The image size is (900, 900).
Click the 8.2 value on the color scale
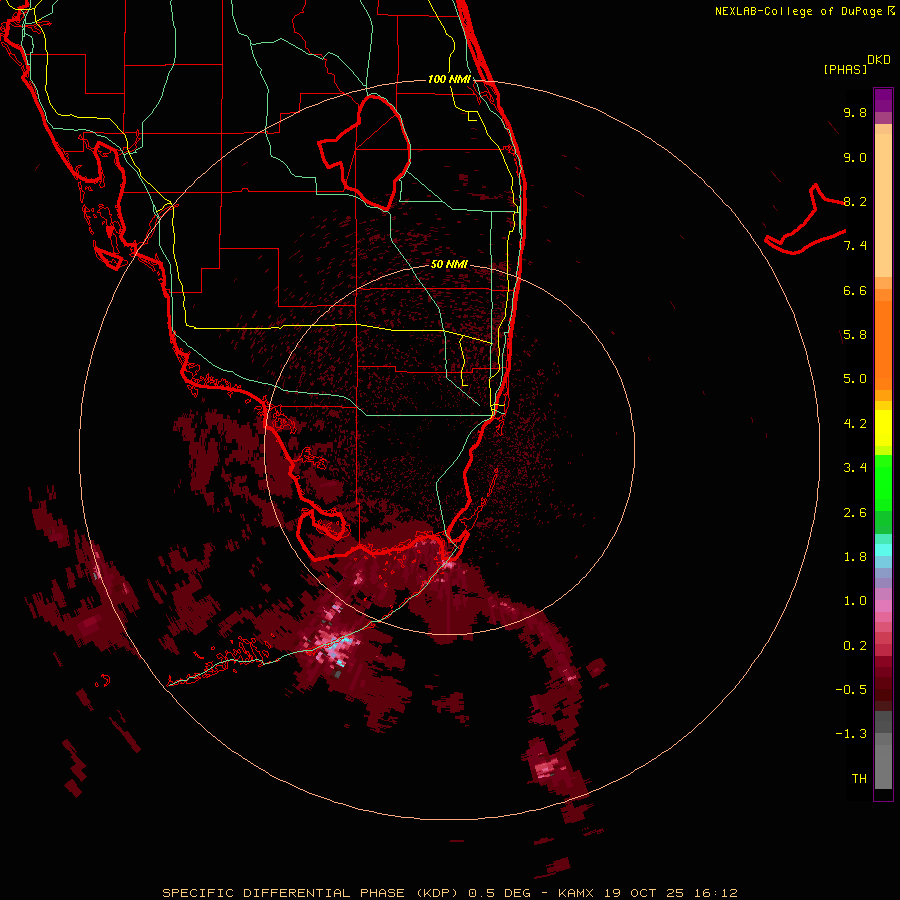pyautogui.click(x=855, y=201)
